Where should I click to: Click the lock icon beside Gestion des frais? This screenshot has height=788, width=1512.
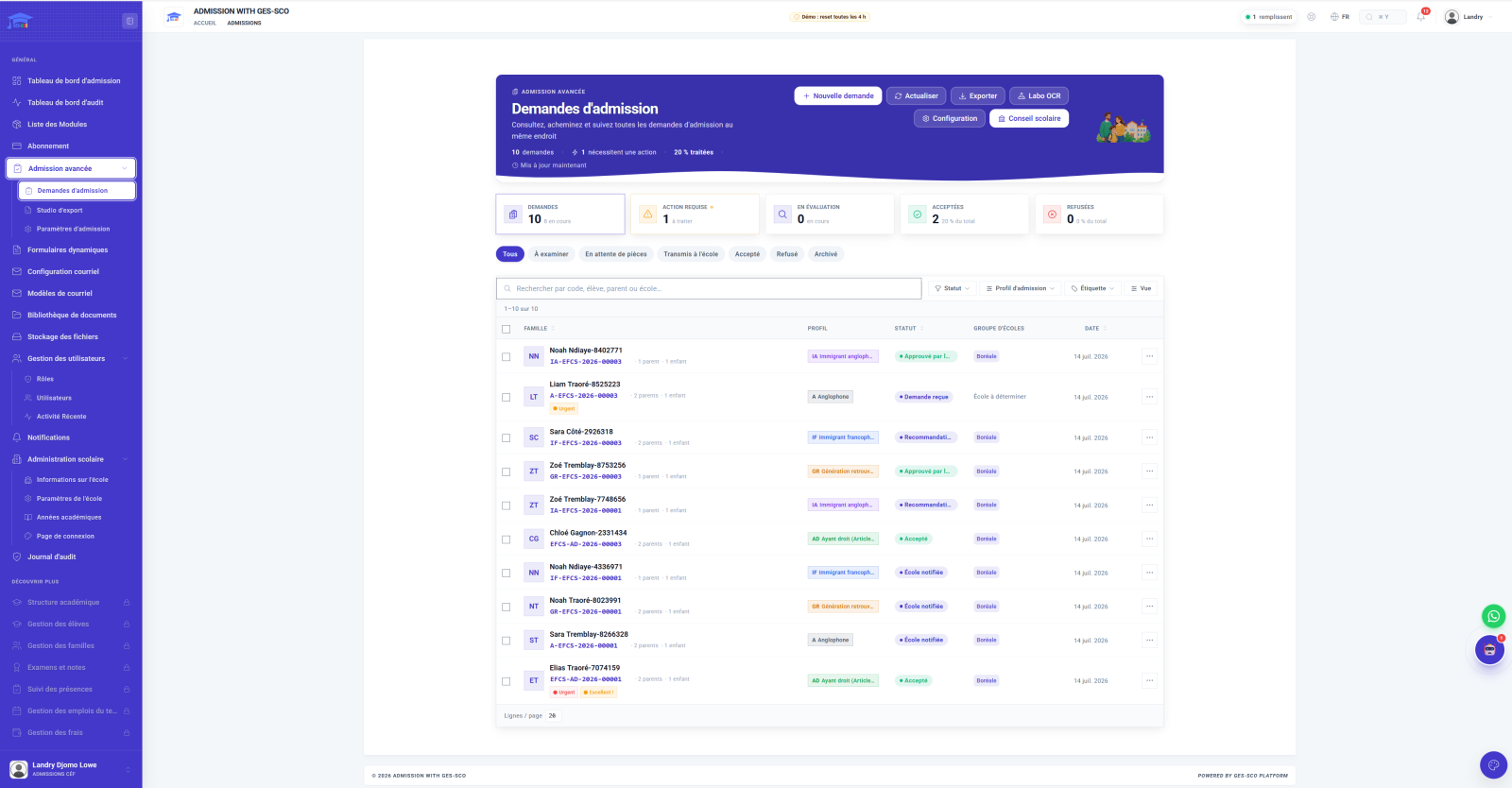point(127,733)
